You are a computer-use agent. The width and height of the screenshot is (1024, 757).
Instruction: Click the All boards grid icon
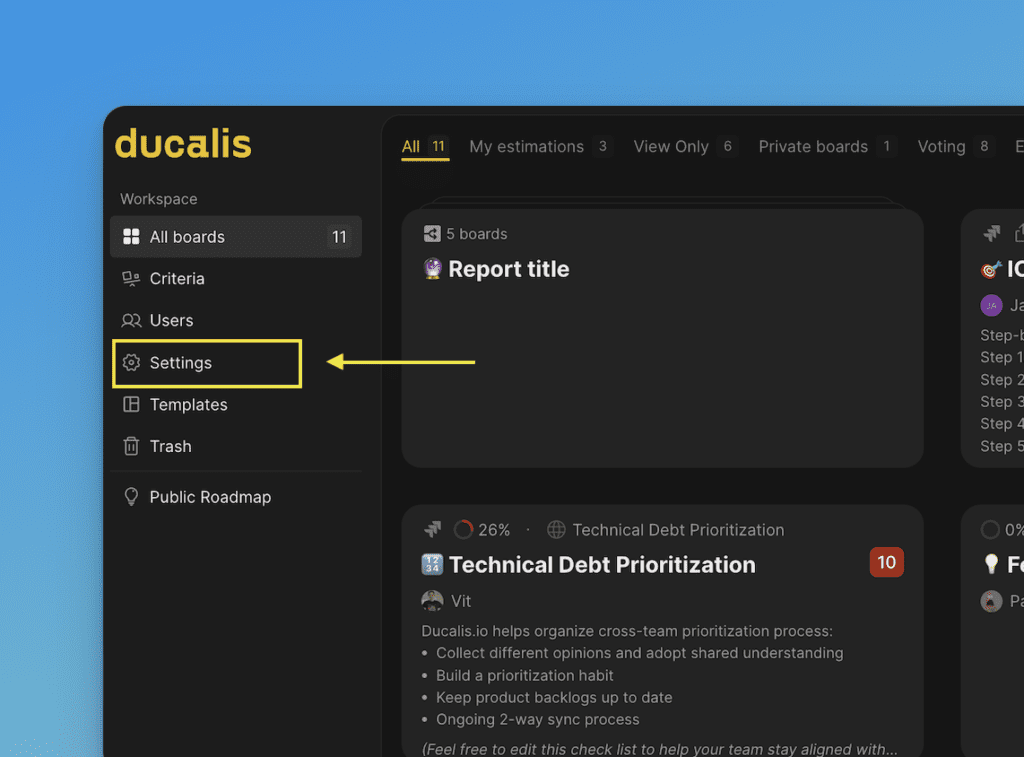[131, 237]
